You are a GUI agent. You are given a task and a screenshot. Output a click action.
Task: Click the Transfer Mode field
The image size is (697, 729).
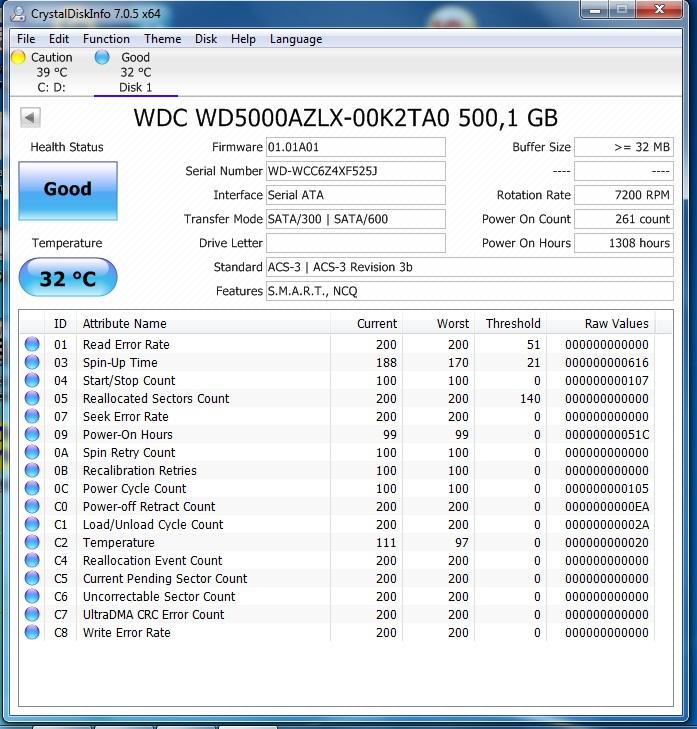coord(356,219)
